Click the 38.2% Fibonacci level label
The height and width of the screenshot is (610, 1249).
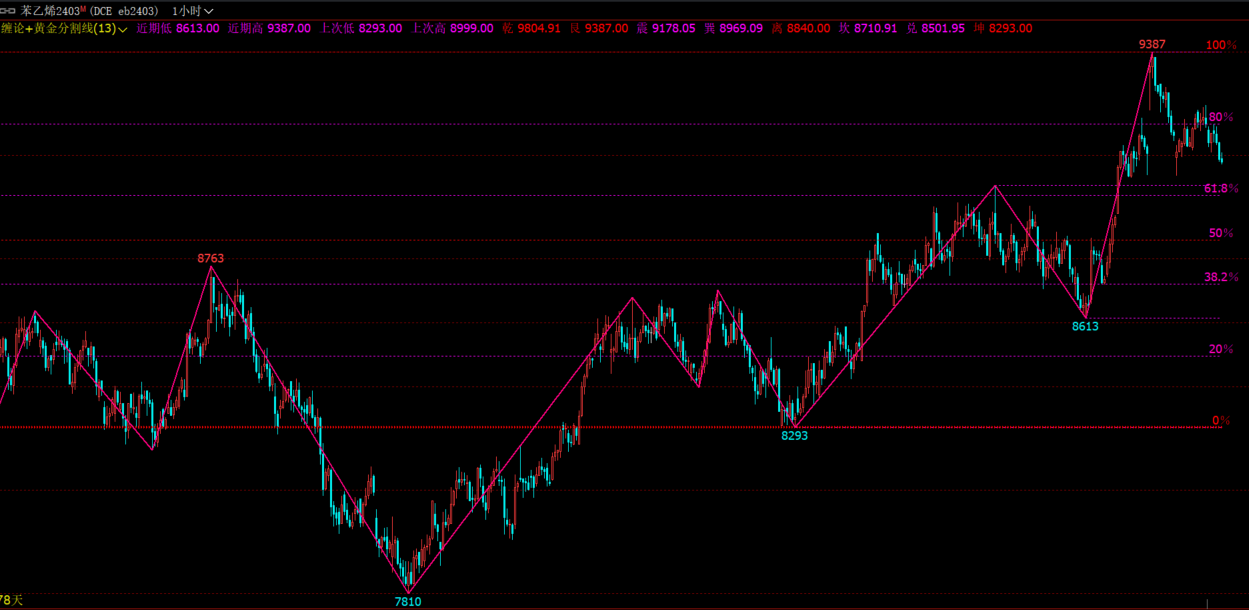coord(1221,277)
